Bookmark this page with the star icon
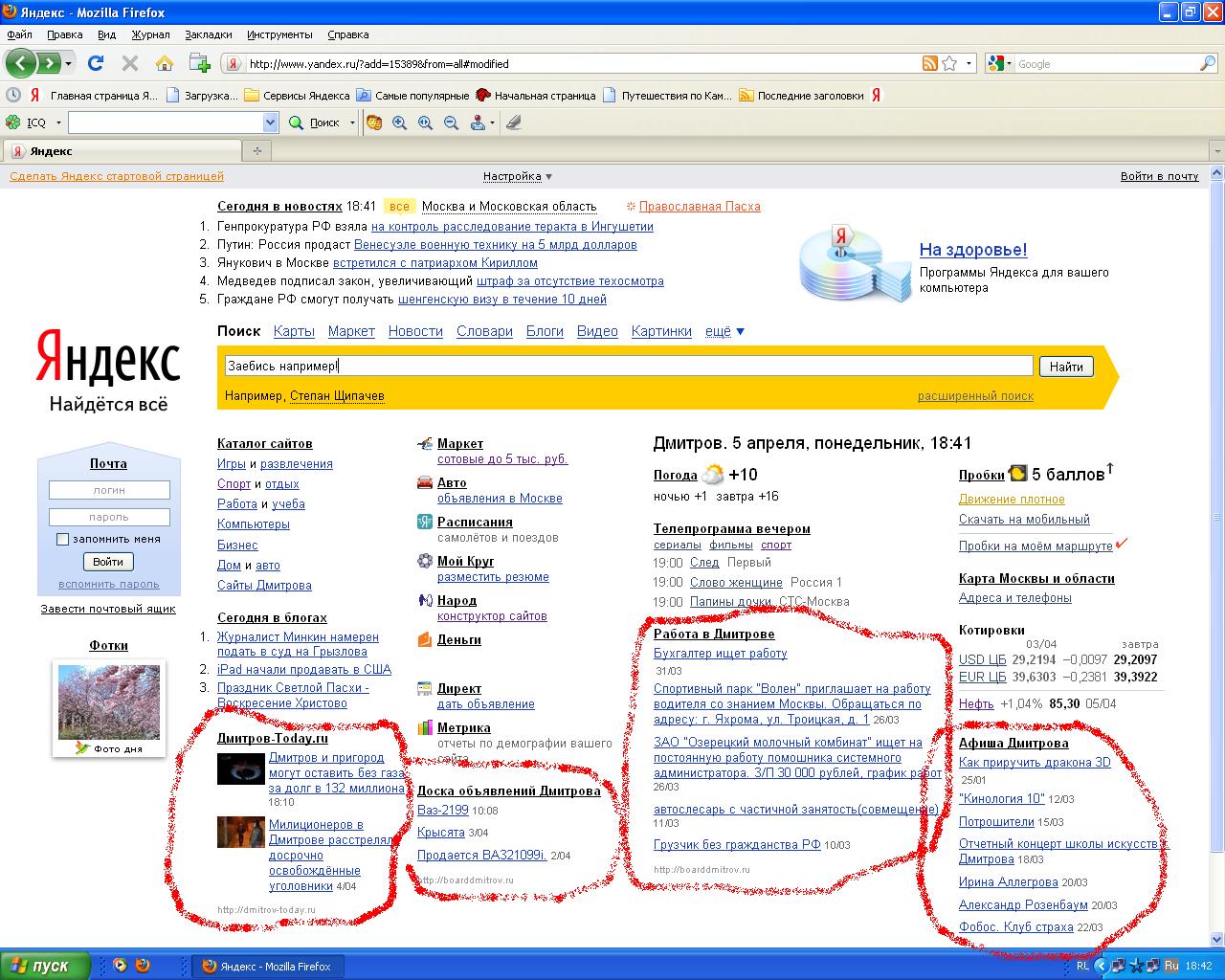 pyautogui.click(x=949, y=63)
